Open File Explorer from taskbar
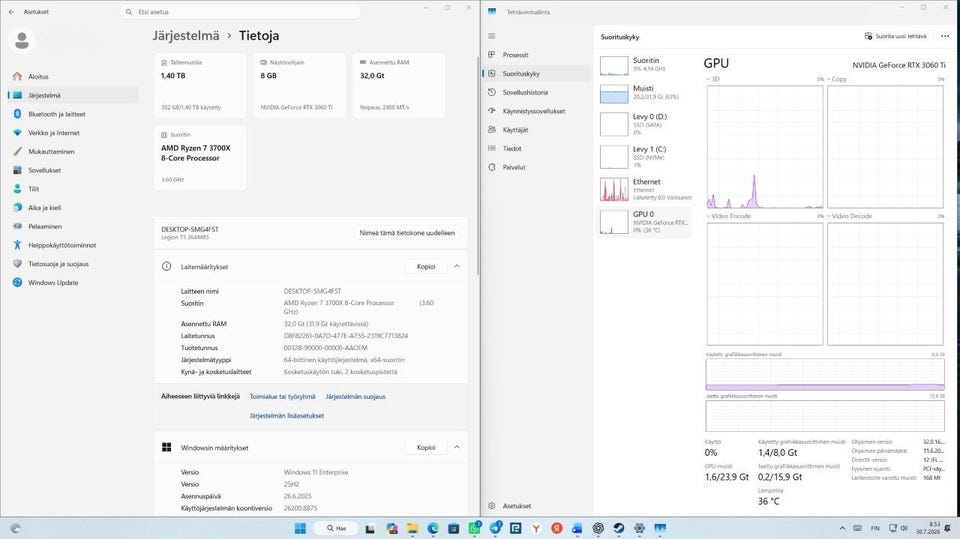The image size is (960, 539). (412, 528)
